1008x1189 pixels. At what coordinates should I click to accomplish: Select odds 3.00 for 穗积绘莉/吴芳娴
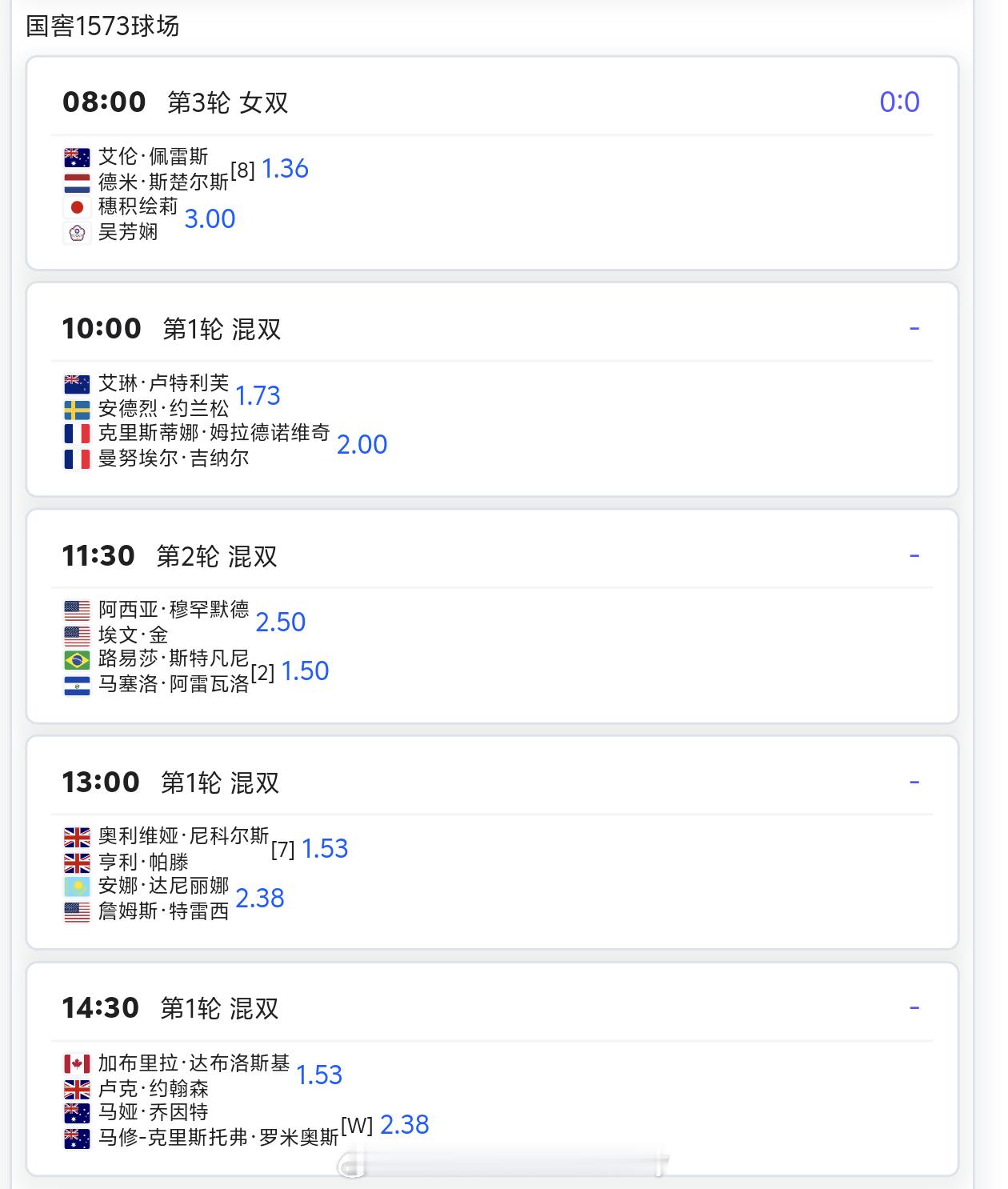[x=210, y=219]
